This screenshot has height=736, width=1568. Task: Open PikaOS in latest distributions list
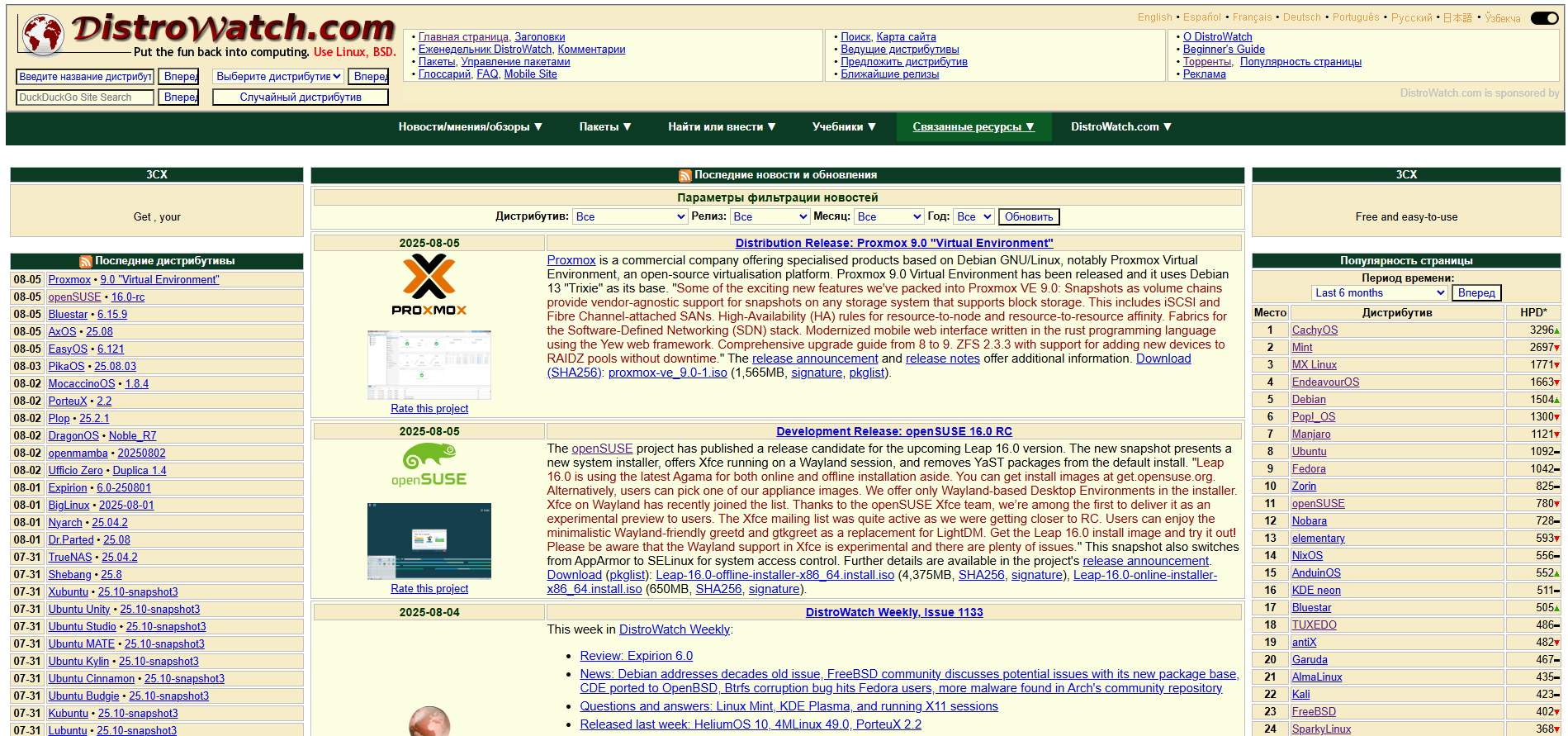tap(66, 366)
